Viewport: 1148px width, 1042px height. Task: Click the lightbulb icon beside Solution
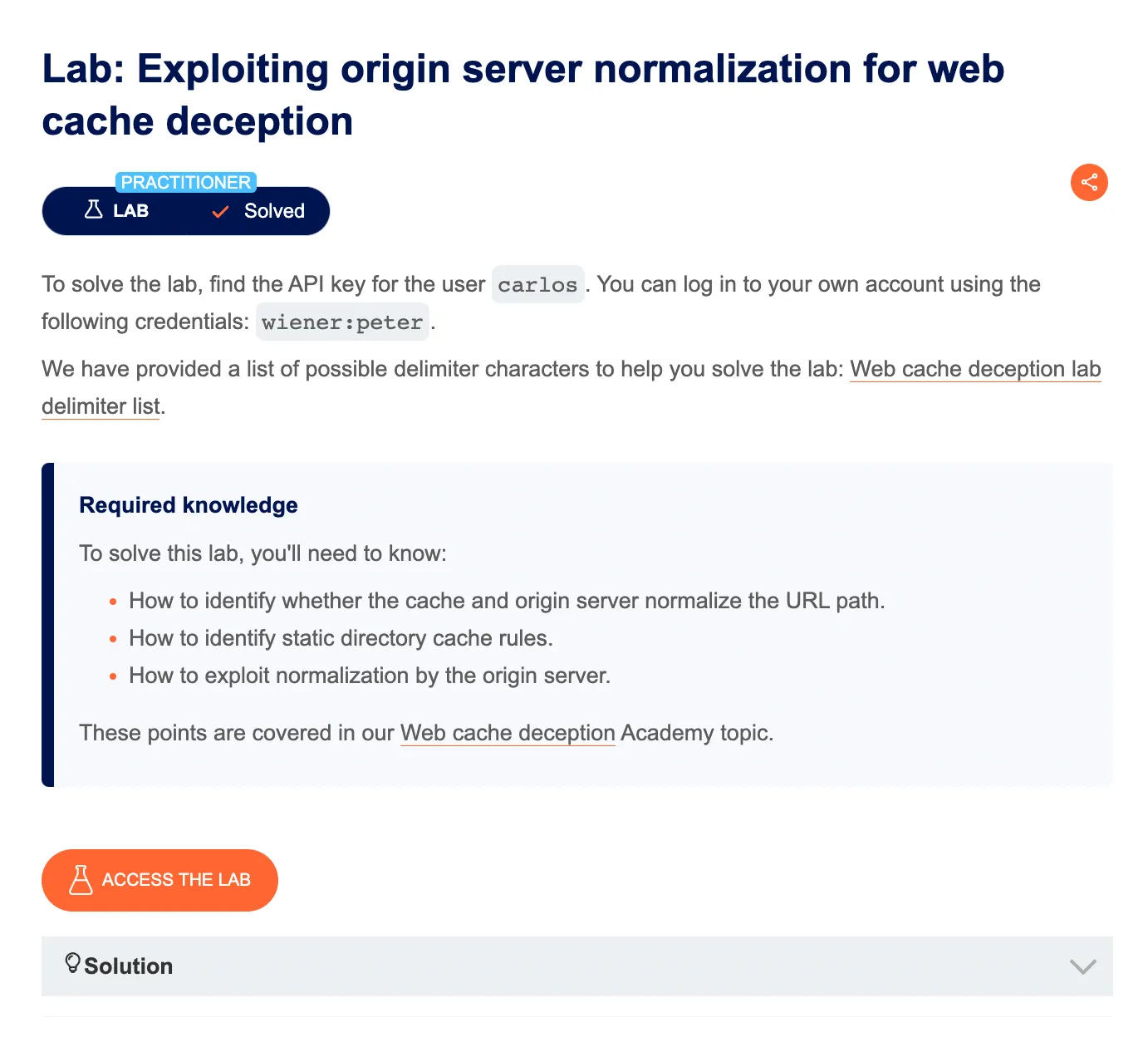click(73, 963)
